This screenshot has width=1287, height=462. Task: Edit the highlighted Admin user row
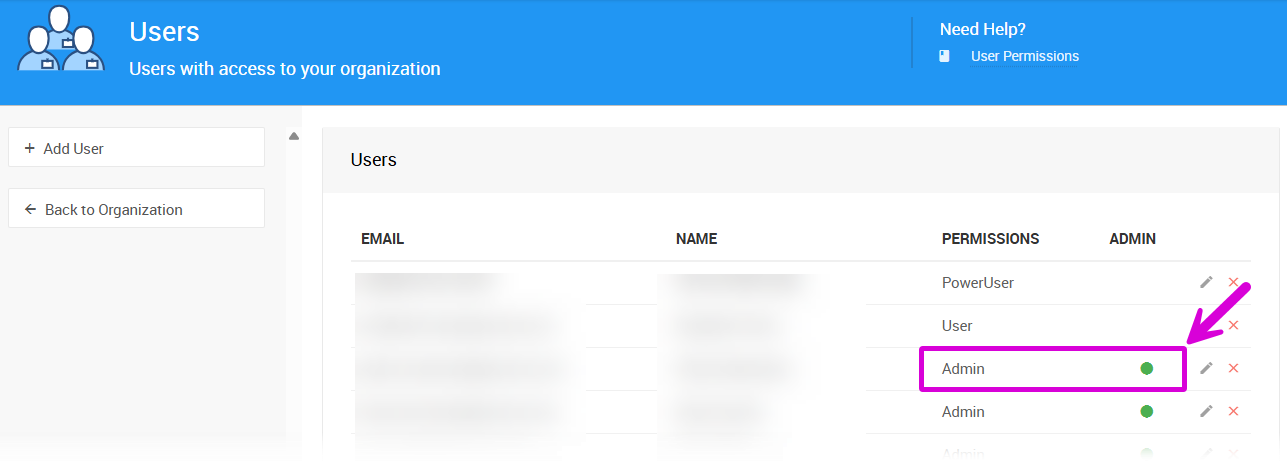tap(1206, 369)
